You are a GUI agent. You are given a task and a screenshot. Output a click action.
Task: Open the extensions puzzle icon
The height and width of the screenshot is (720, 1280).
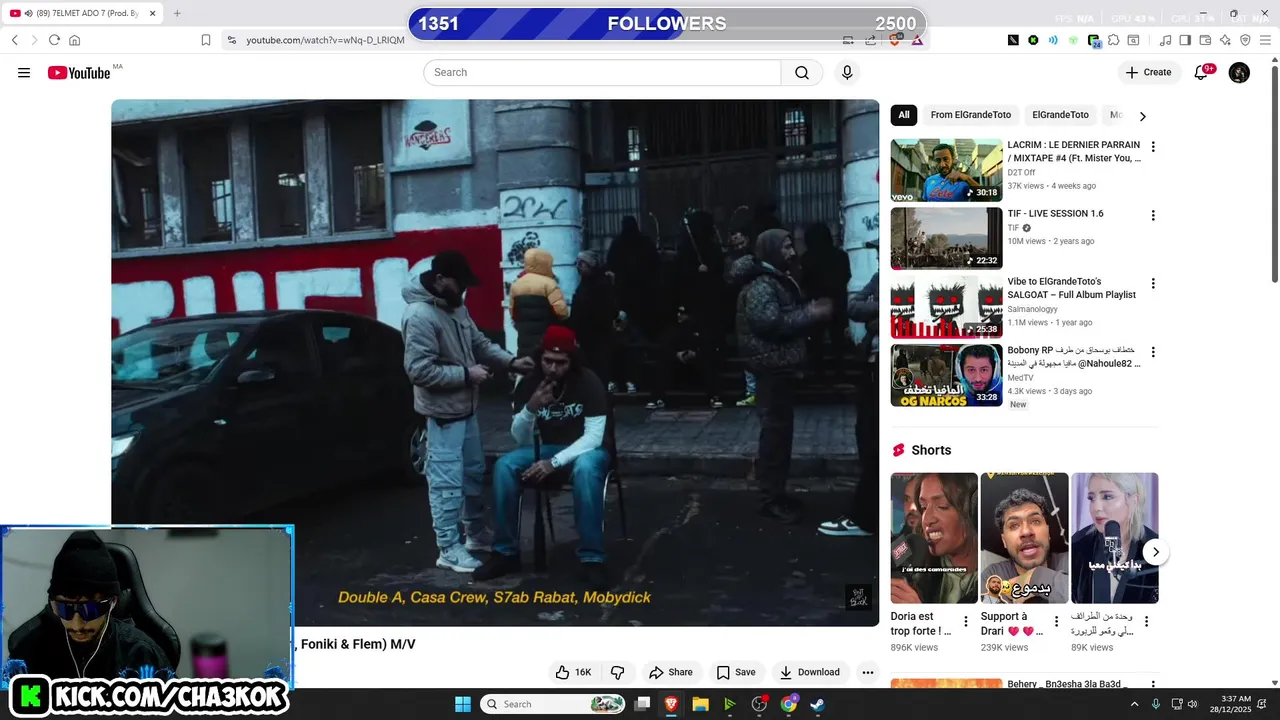pyautogui.click(x=1114, y=40)
